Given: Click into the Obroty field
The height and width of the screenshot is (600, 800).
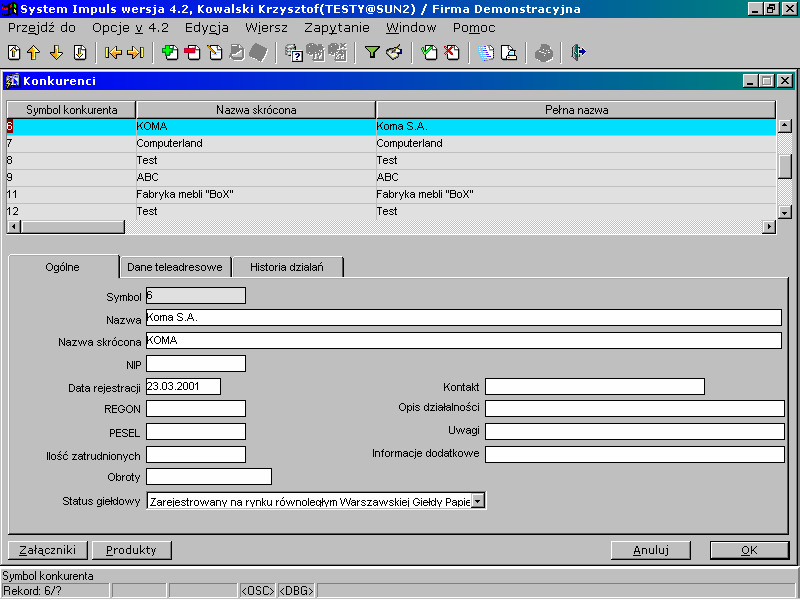Looking at the screenshot, I should (209, 477).
